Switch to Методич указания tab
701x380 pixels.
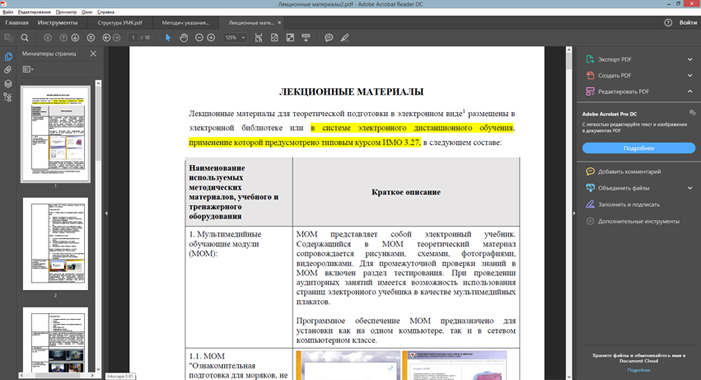pos(185,22)
